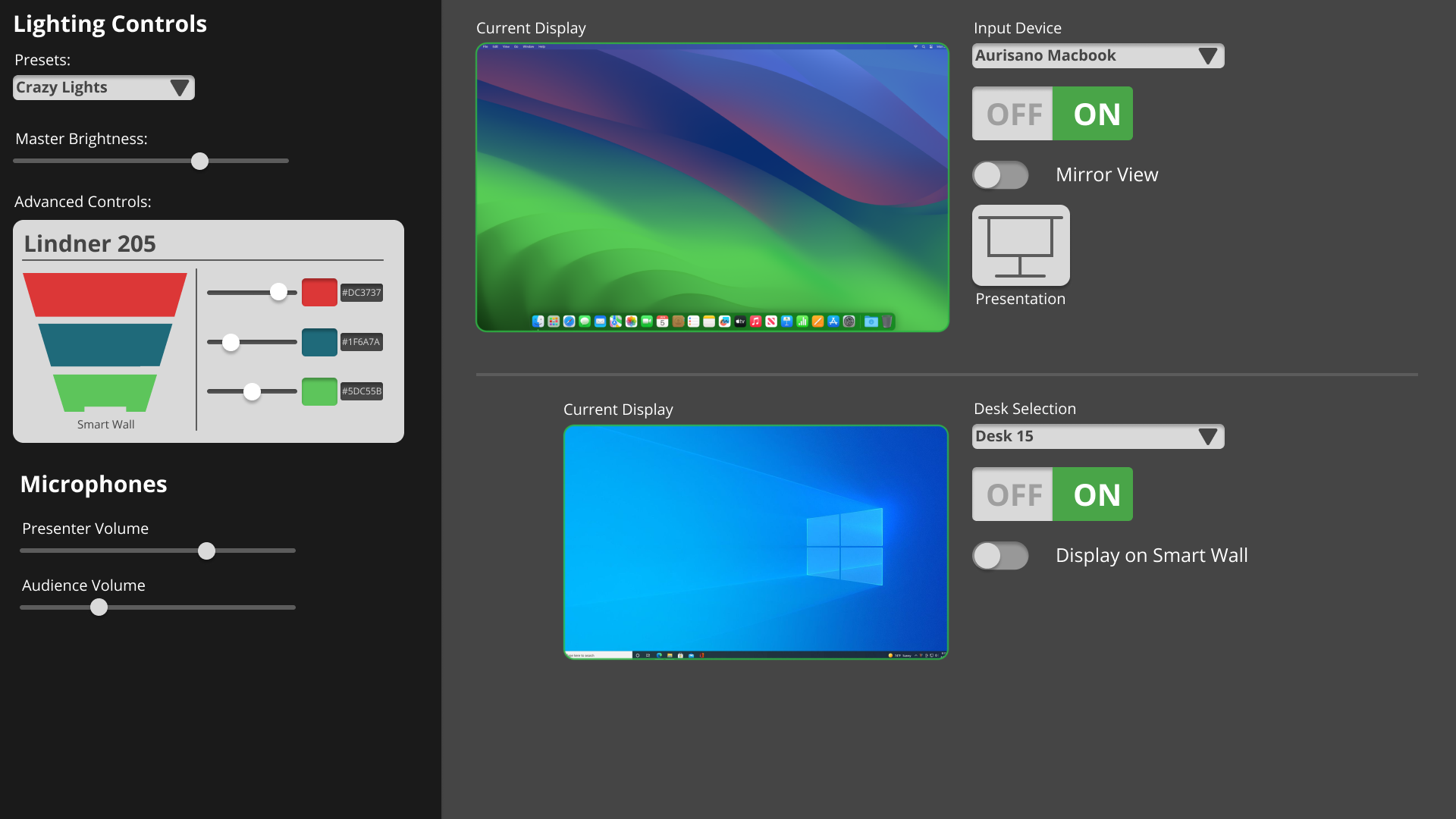1456x819 pixels.
Task: Click the Finder icon in macOS dock preview
Action: coord(538,322)
